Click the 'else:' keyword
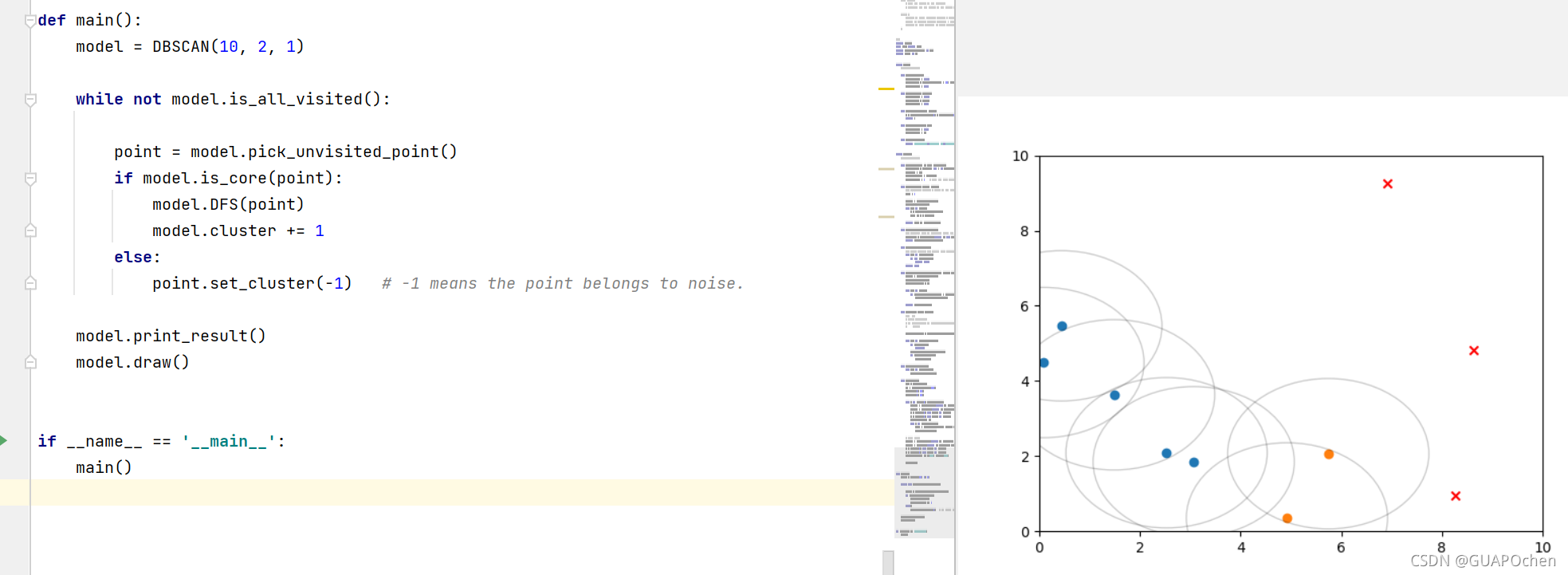This screenshot has height=575, width=1568. 137,257
